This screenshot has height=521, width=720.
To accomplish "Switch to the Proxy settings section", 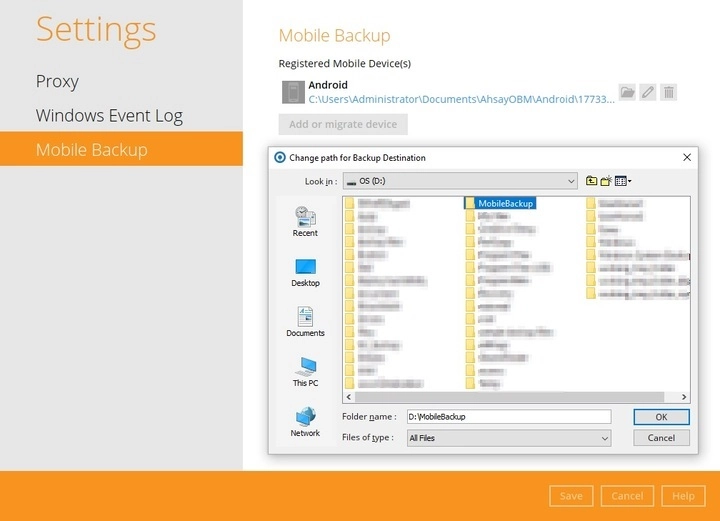I will click(57, 81).
